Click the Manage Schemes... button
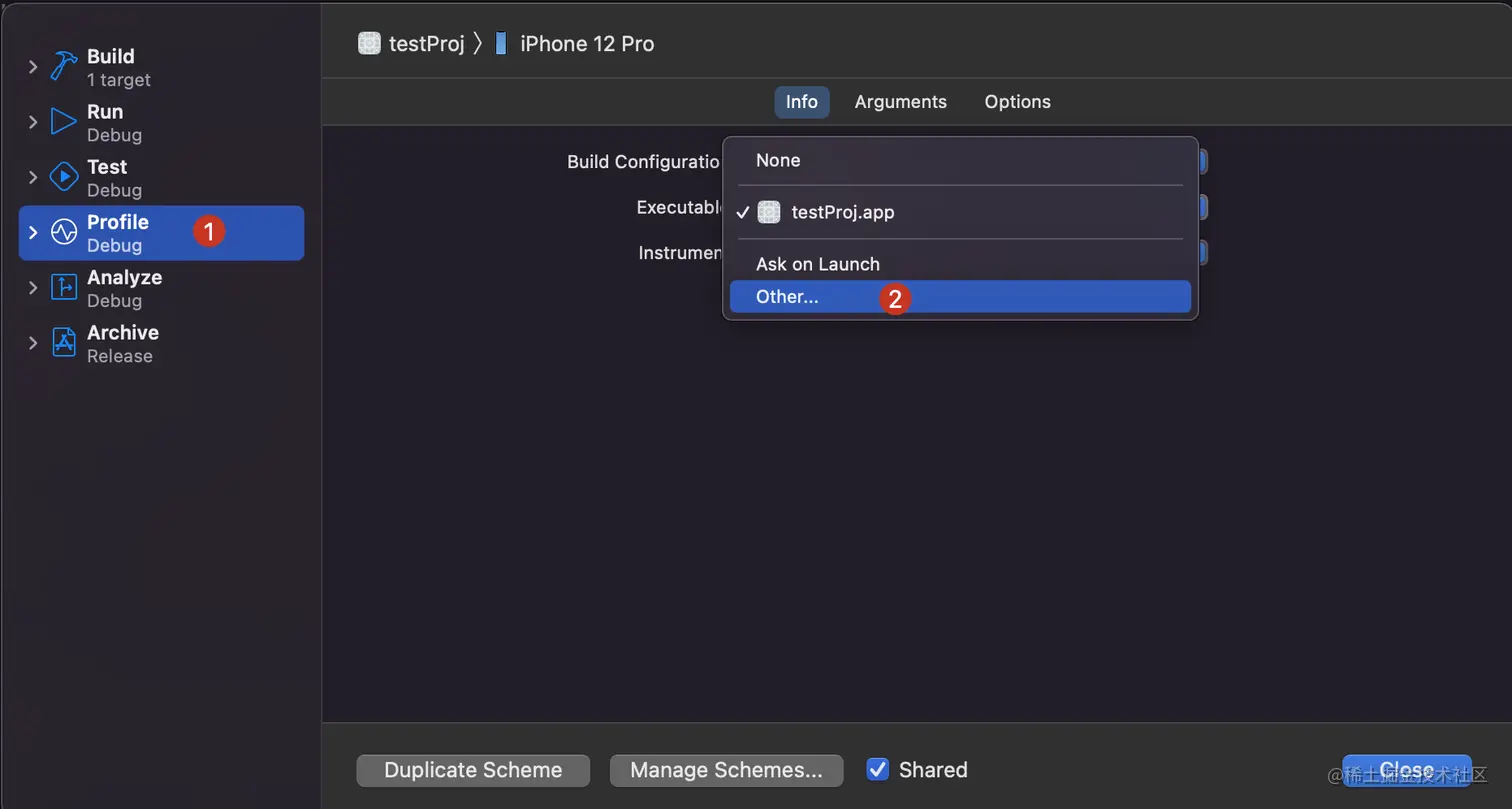The height and width of the screenshot is (809, 1512). (x=726, y=770)
